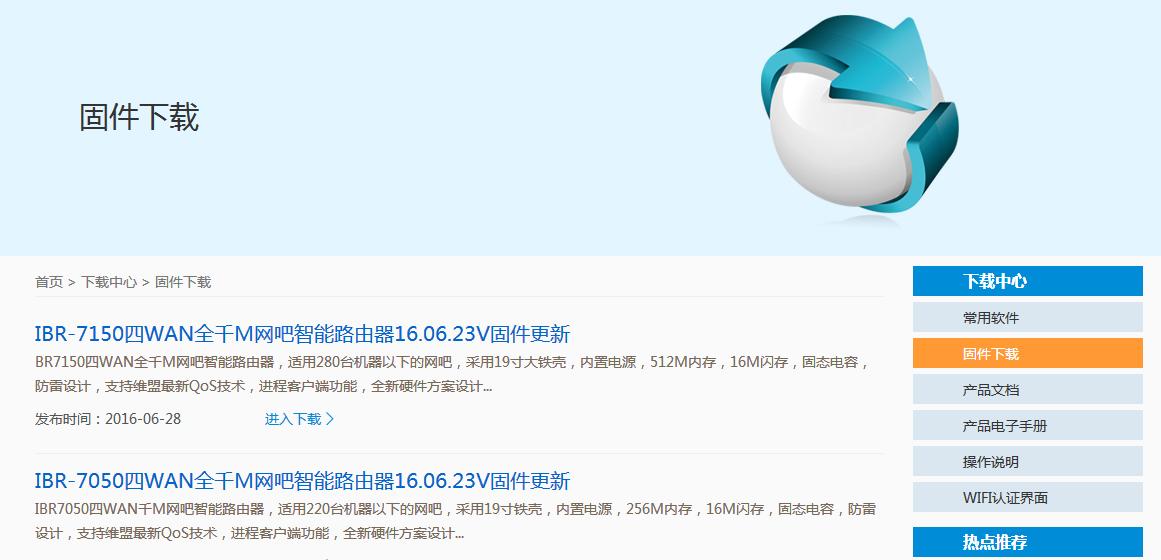
Task: Go to 首页 in the breadcrumb
Action: point(49,282)
